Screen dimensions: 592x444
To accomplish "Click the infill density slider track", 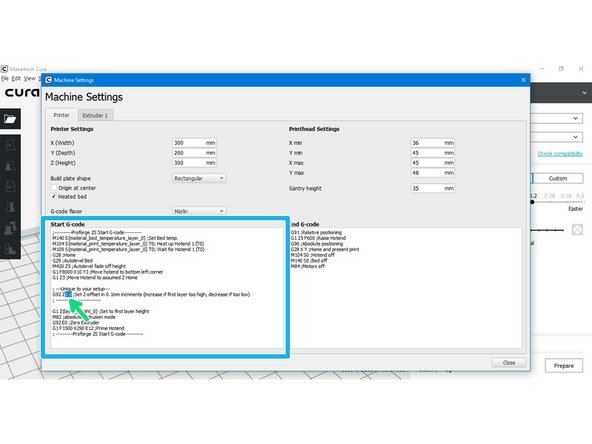I will tap(547, 230).
